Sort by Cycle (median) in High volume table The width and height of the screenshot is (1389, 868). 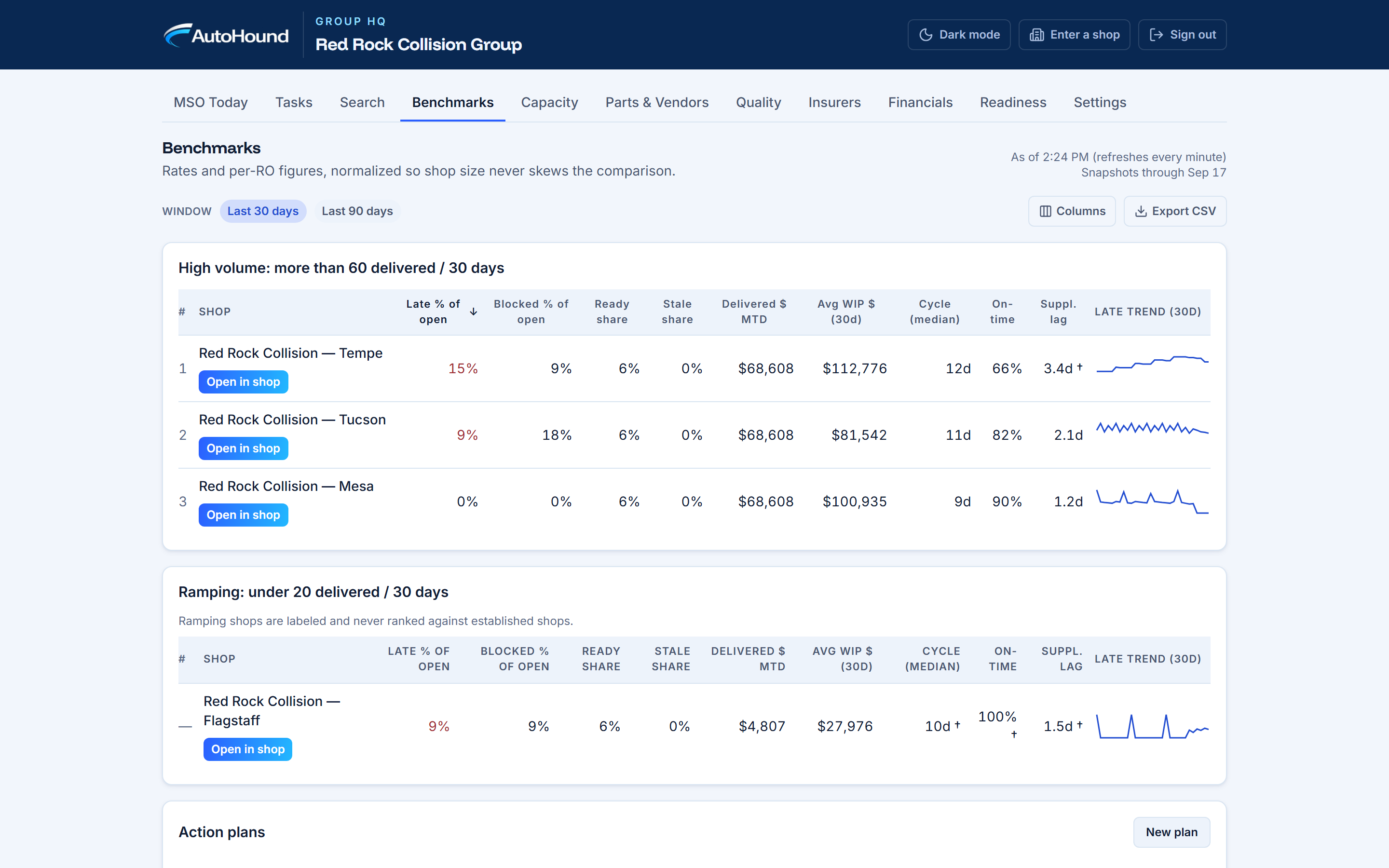tap(934, 312)
